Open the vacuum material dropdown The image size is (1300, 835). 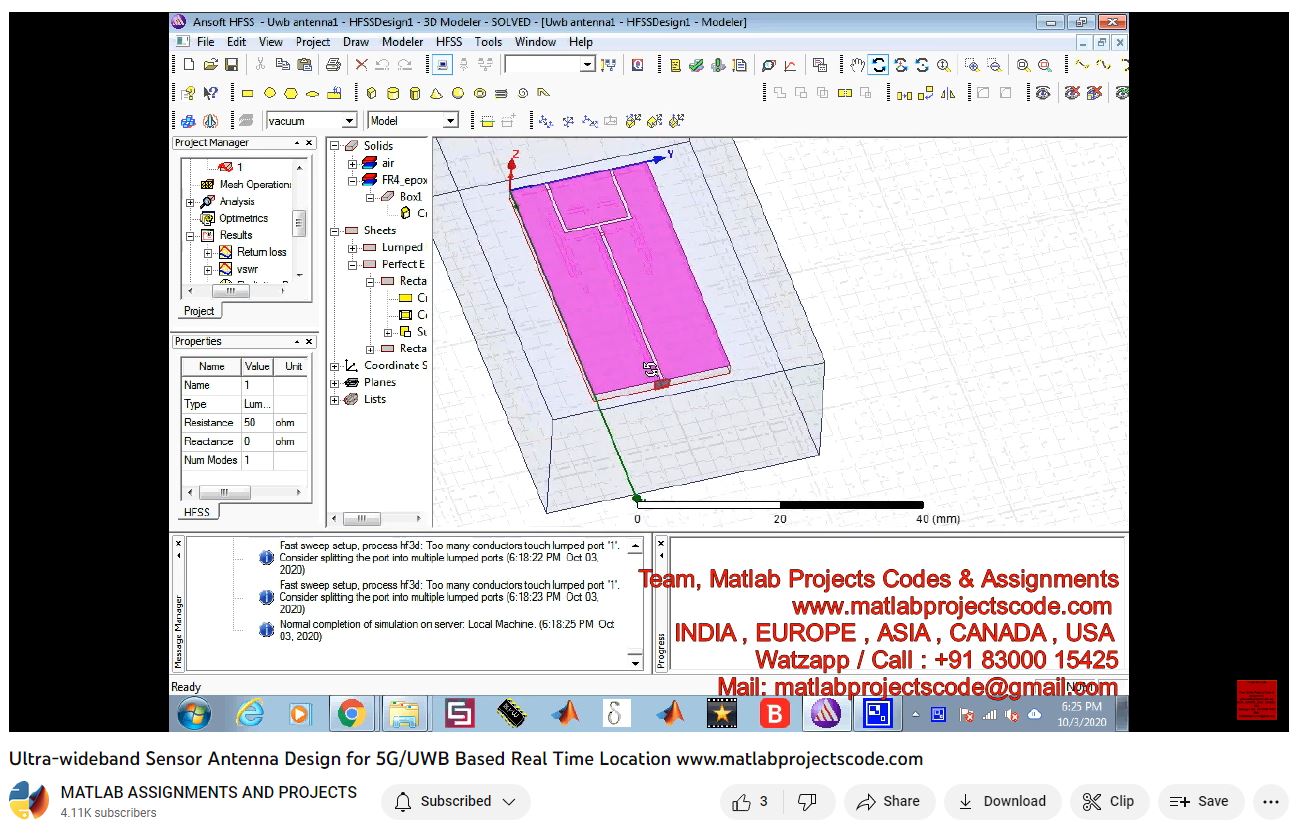349,121
